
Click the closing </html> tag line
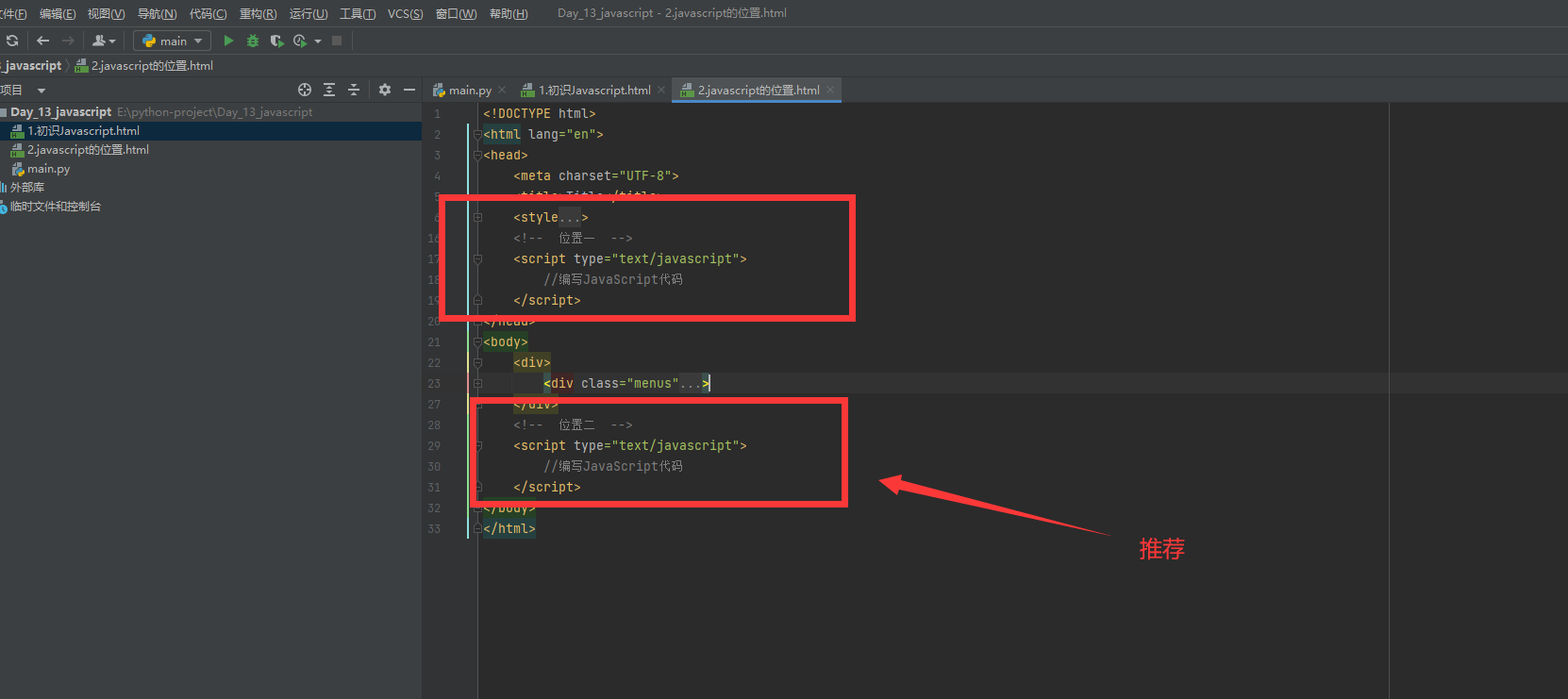pos(509,529)
